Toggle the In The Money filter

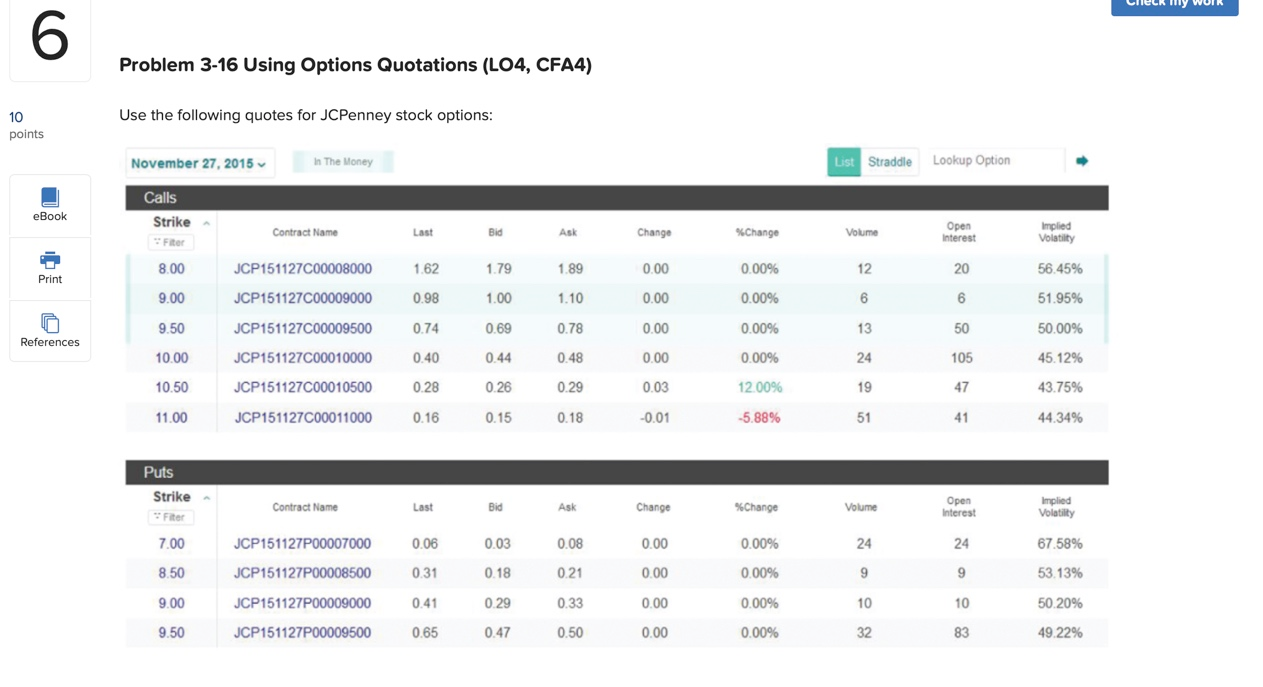point(342,160)
